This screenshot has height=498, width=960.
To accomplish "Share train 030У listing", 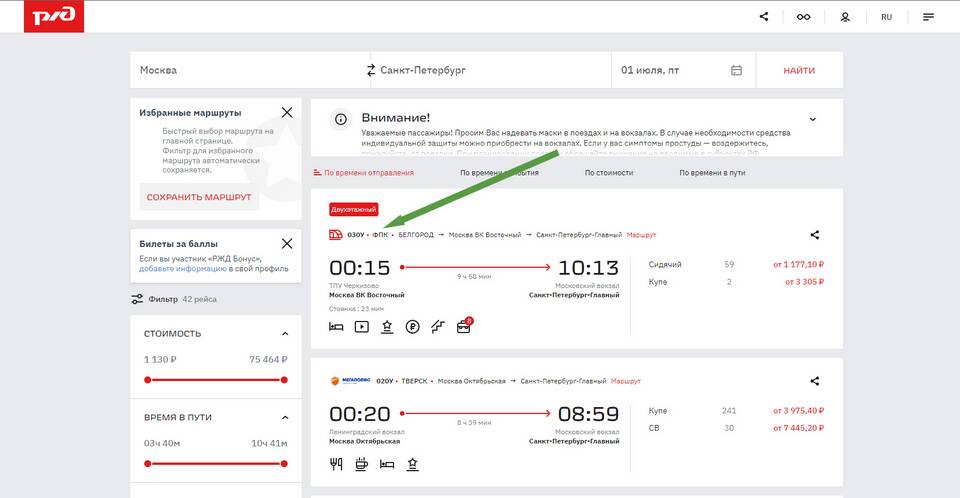I will (x=814, y=235).
